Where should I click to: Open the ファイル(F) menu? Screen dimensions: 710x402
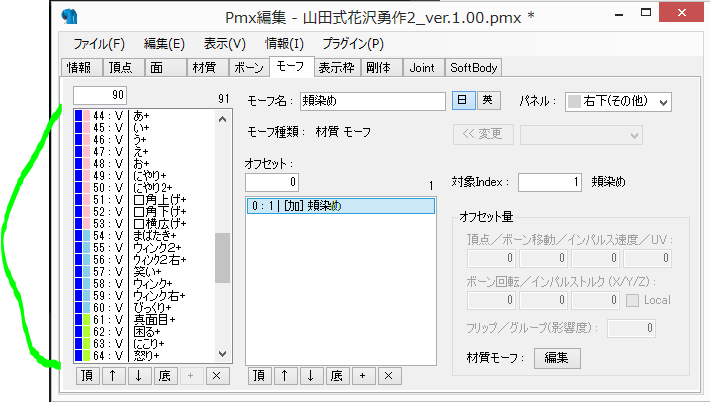point(99,44)
